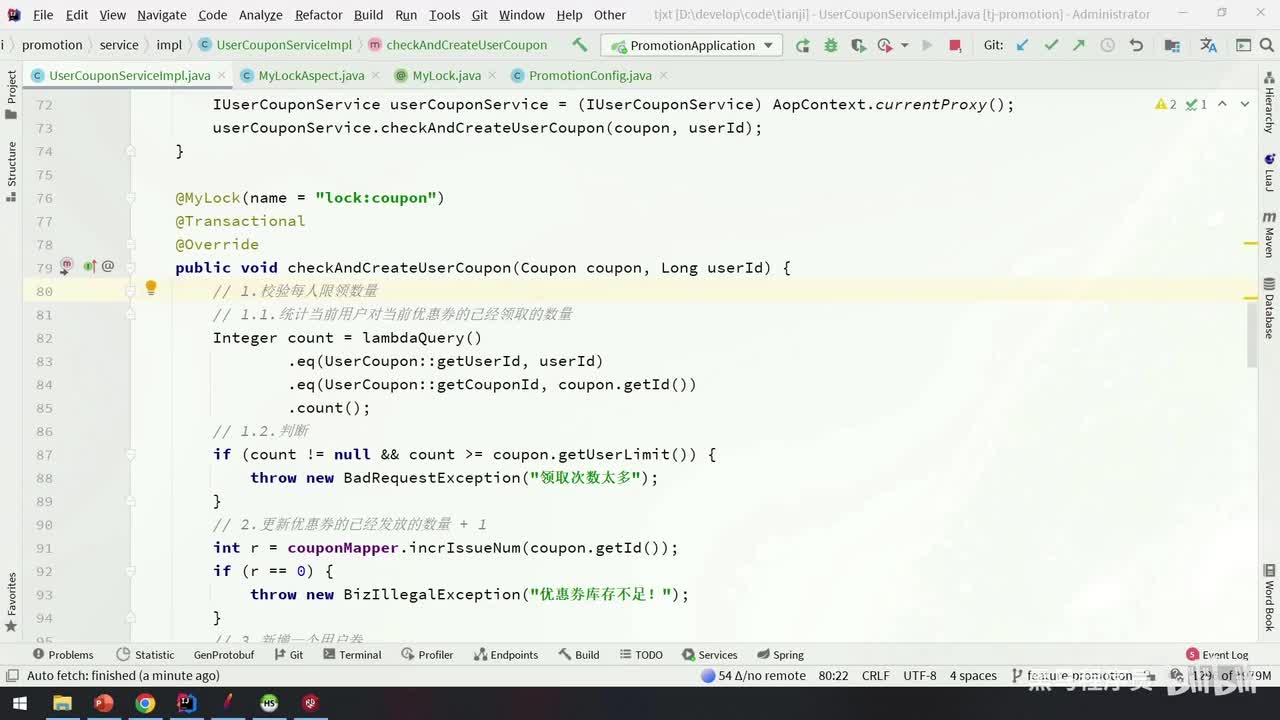Viewport: 1280px width, 720px height.
Task: Switch to the PromotionConfig.java tab
Action: 590,75
